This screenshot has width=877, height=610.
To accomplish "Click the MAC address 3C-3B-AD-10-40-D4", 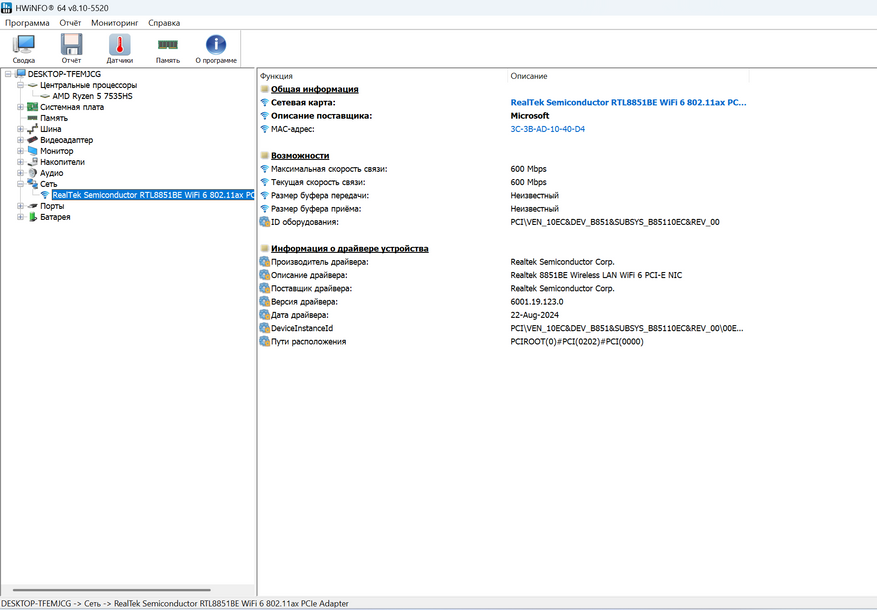I will click(x=548, y=129).
